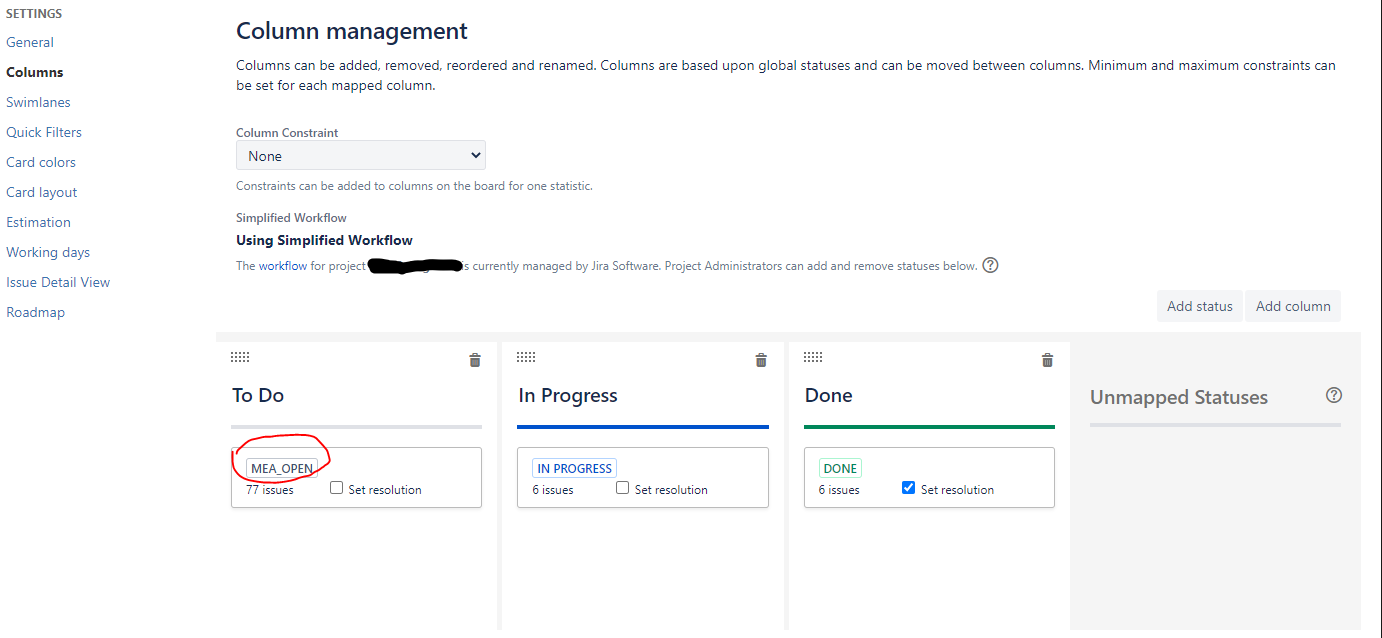Open Quick Filters settings
This screenshot has height=638, width=1382.
click(x=44, y=132)
